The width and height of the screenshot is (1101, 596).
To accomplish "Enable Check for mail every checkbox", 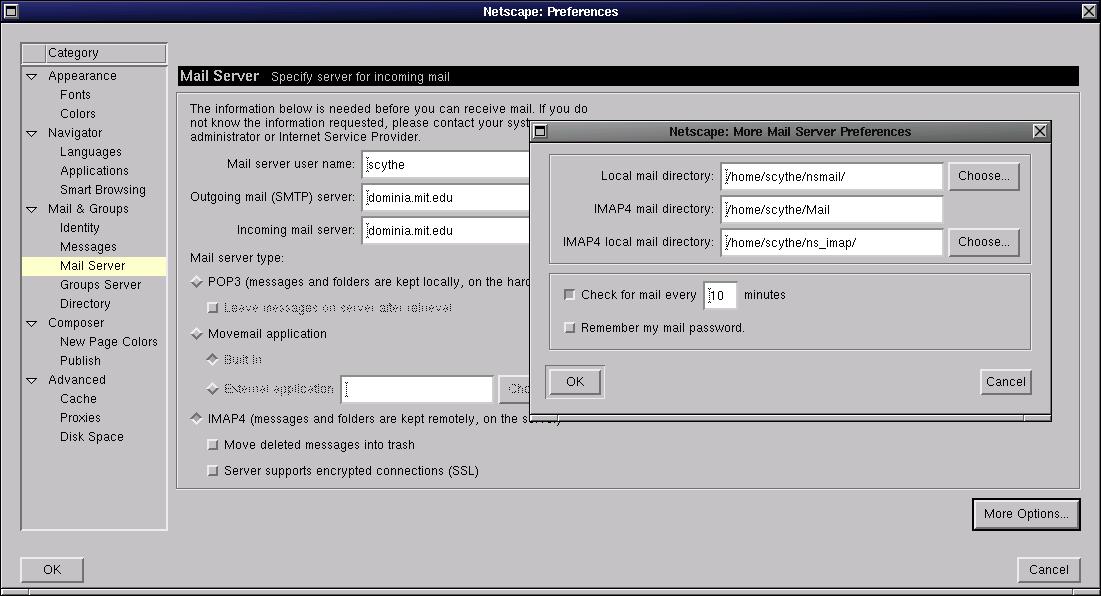I will [570, 295].
